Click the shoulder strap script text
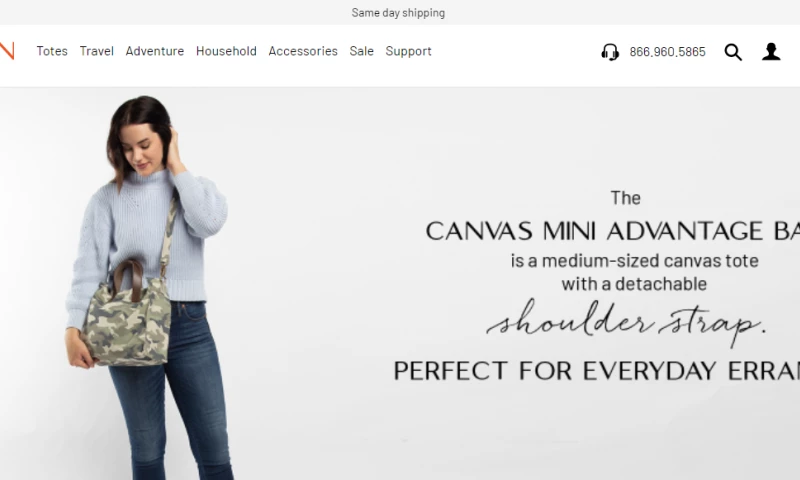 [626, 323]
